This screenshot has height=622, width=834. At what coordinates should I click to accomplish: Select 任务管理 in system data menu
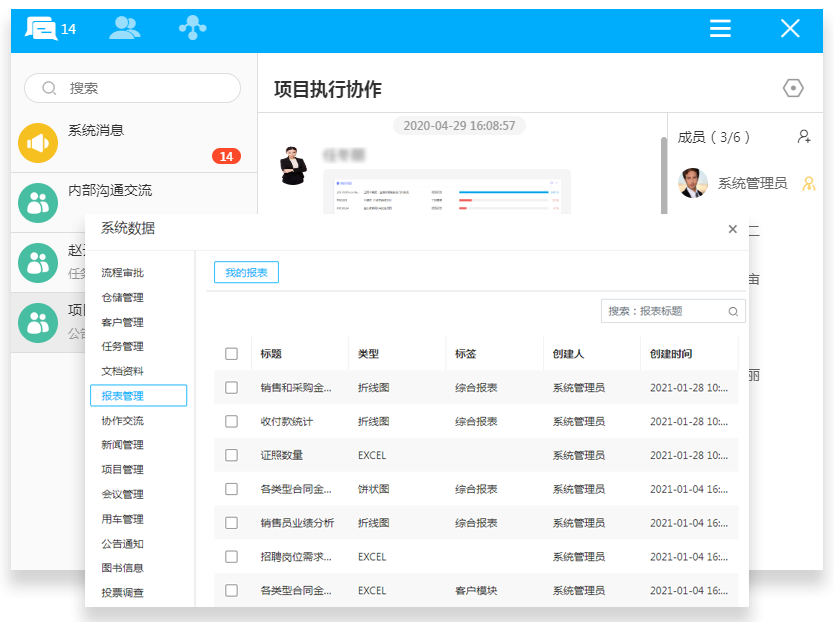(122, 346)
